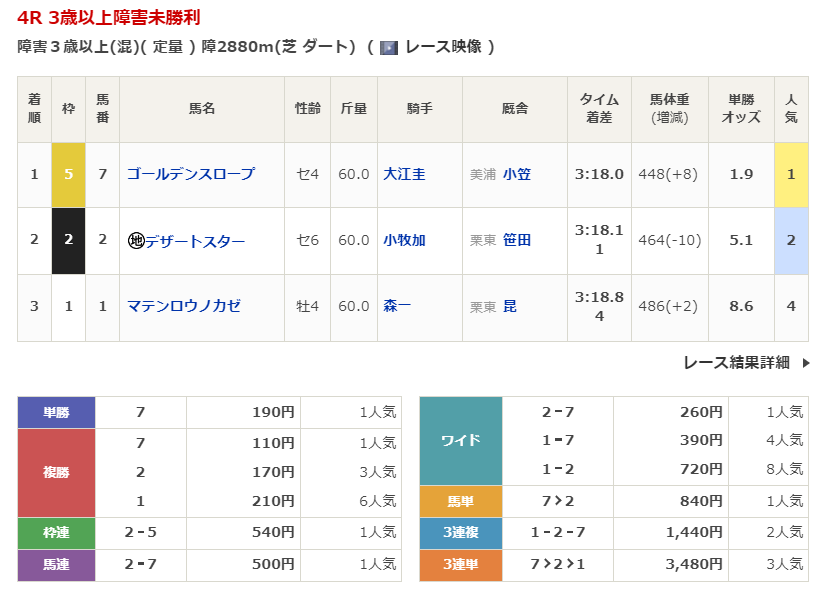Open trainer 昆 stable link
828x592 pixels.
pyautogui.click(x=510, y=306)
